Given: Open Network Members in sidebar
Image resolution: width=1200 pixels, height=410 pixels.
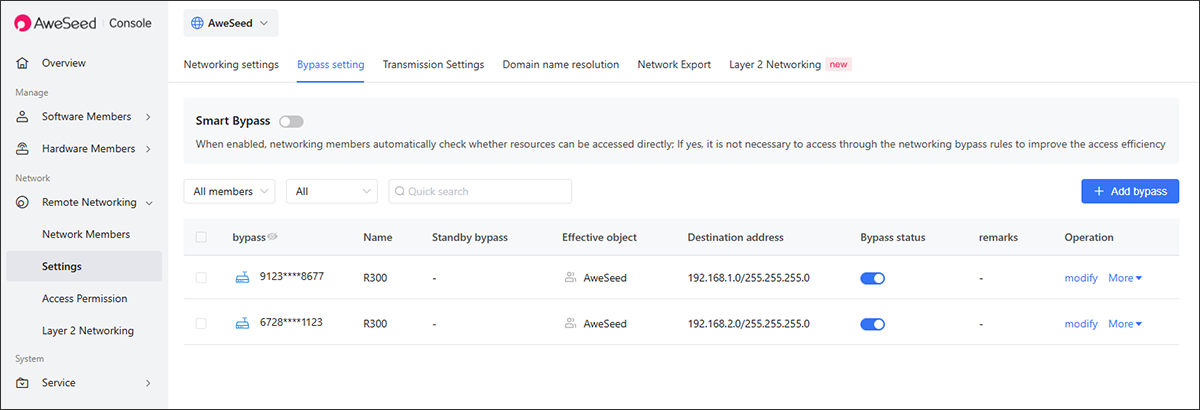Looking at the screenshot, I should [84, 234].
